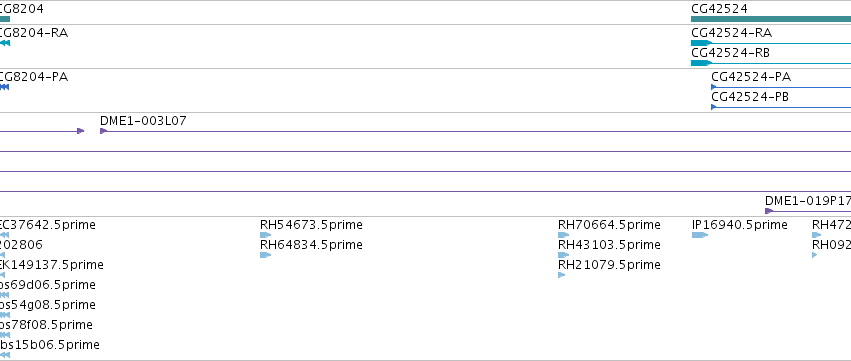This screenshot has height=361, width=851.
Task: Select the IP16940.5prime EST glyph
Action: point(700,235)
